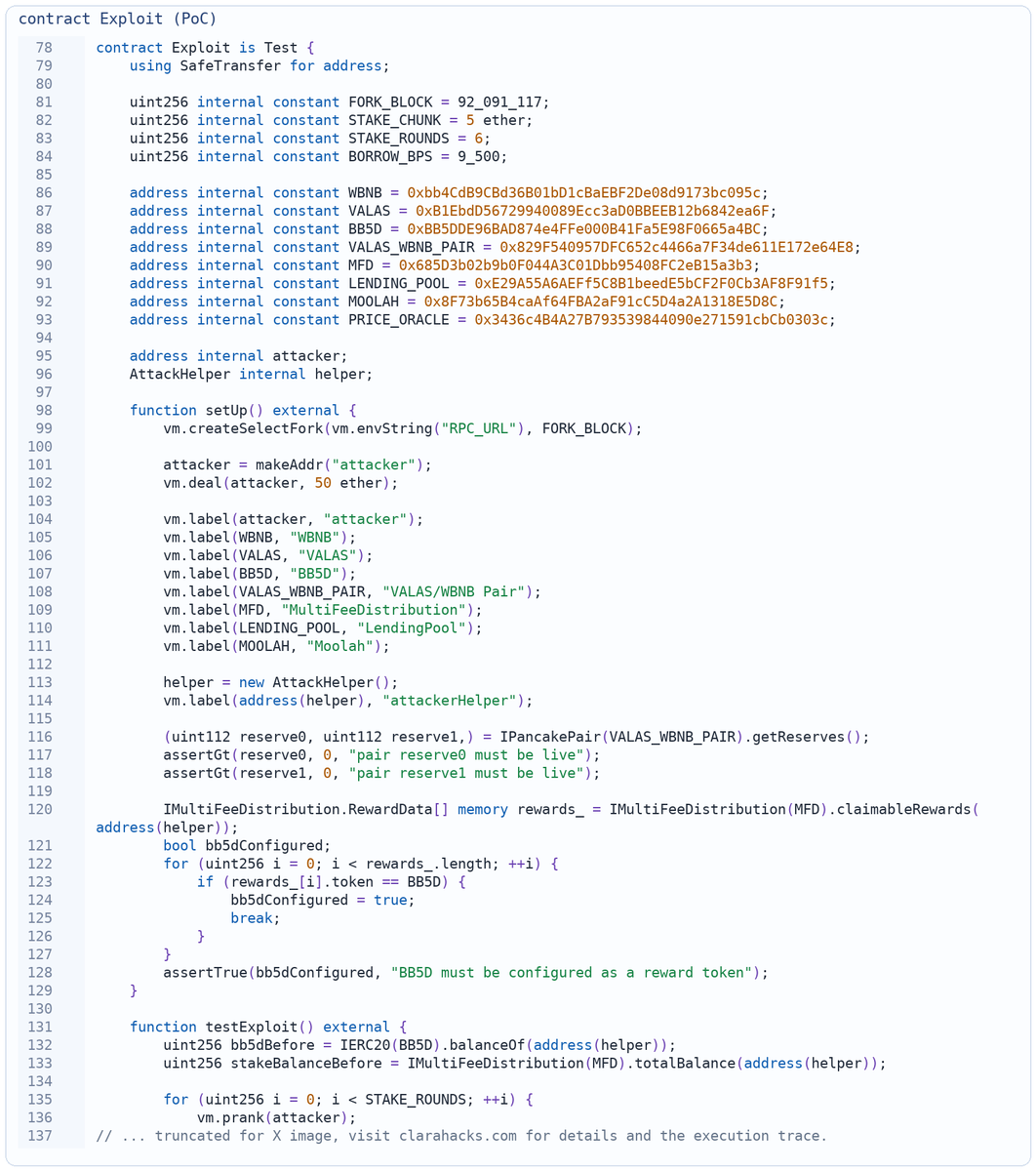Viewport: 1036px width, 1171px height.
Task: Click the 'if (rewards_[i].token == BB5D)' line
Action: coord(332,881)
